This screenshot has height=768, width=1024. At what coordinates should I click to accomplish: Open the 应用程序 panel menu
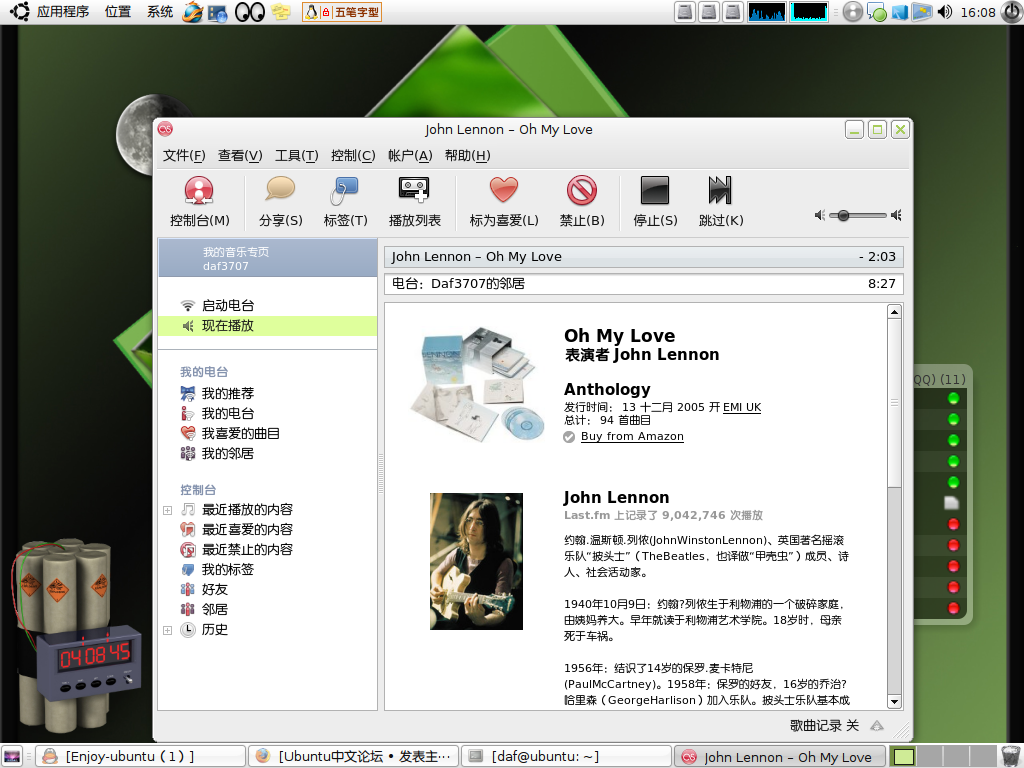(63, 12)
